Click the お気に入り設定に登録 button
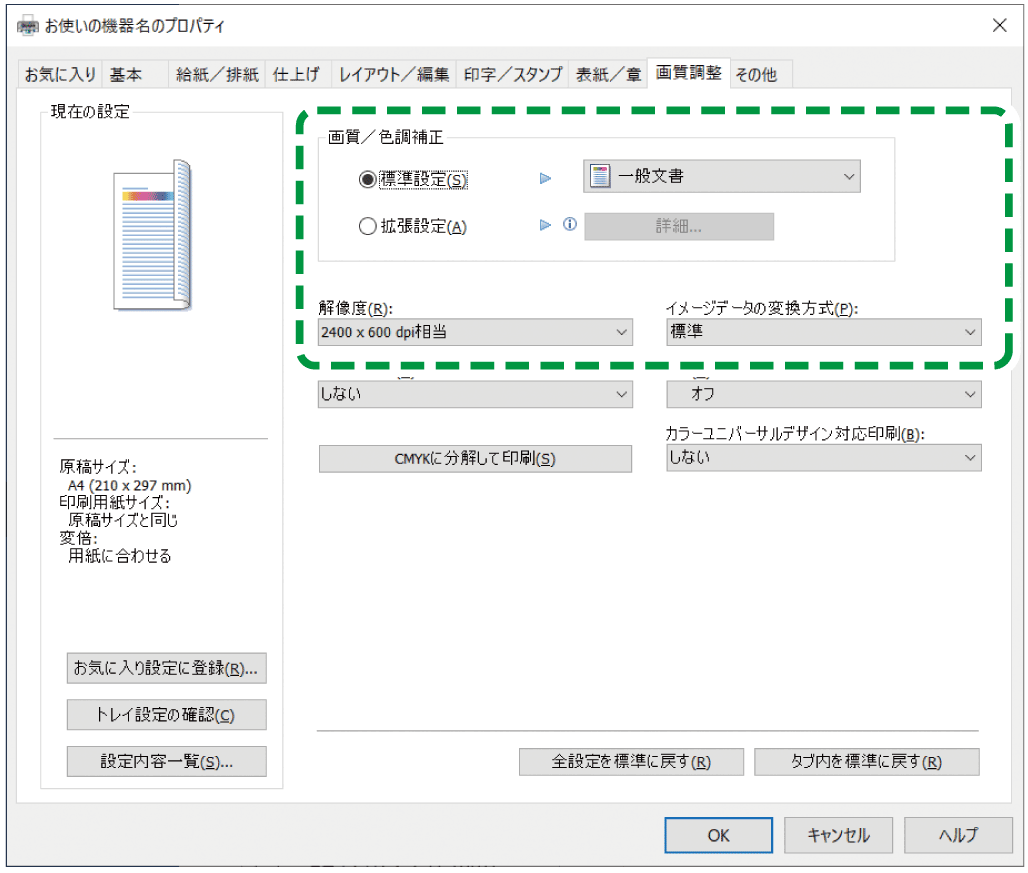Image resolution: width=1028 pixels, height=873 pixels. (166, 668)
